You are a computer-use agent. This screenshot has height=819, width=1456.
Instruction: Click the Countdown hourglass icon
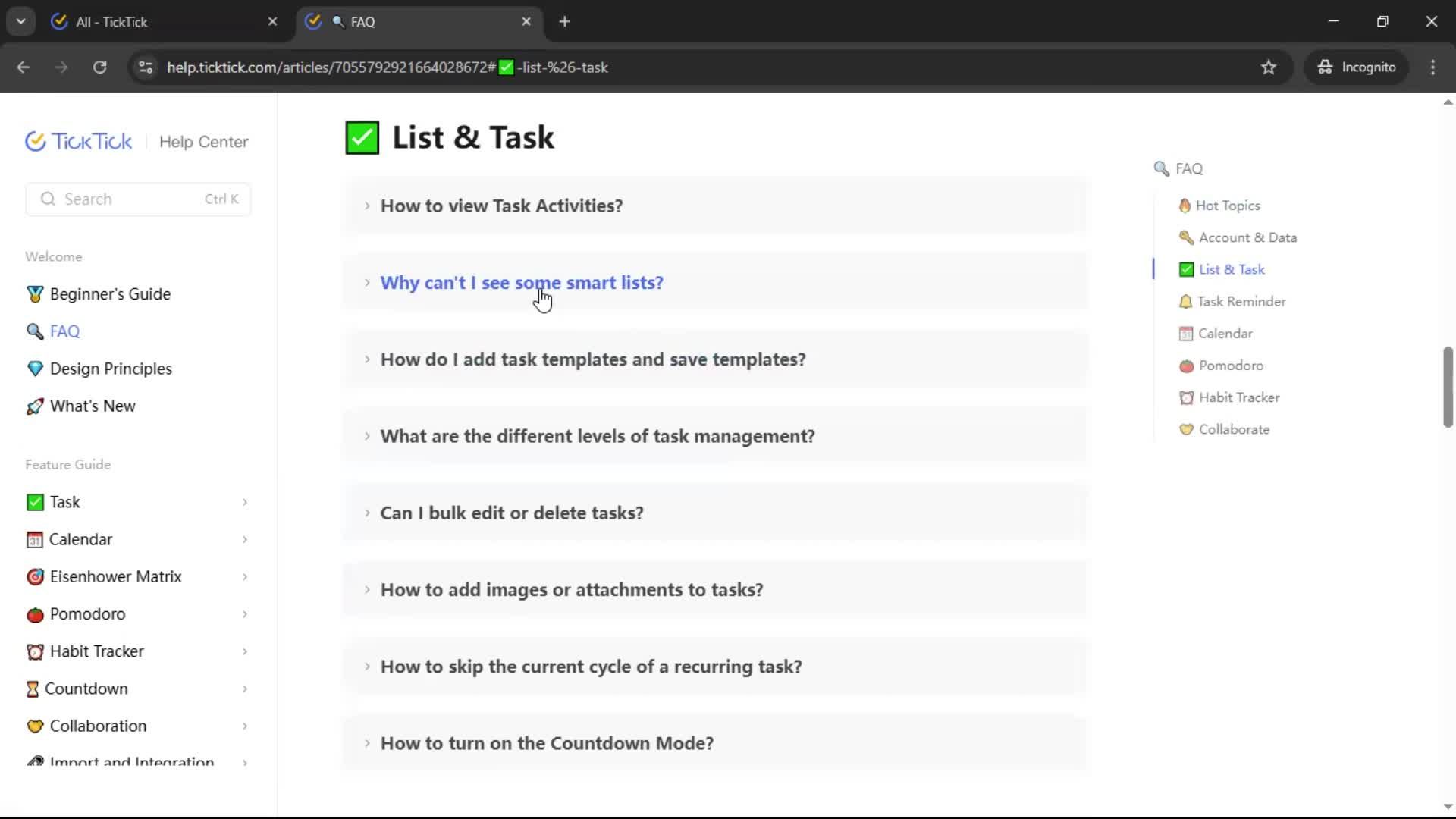pos(33,689)
